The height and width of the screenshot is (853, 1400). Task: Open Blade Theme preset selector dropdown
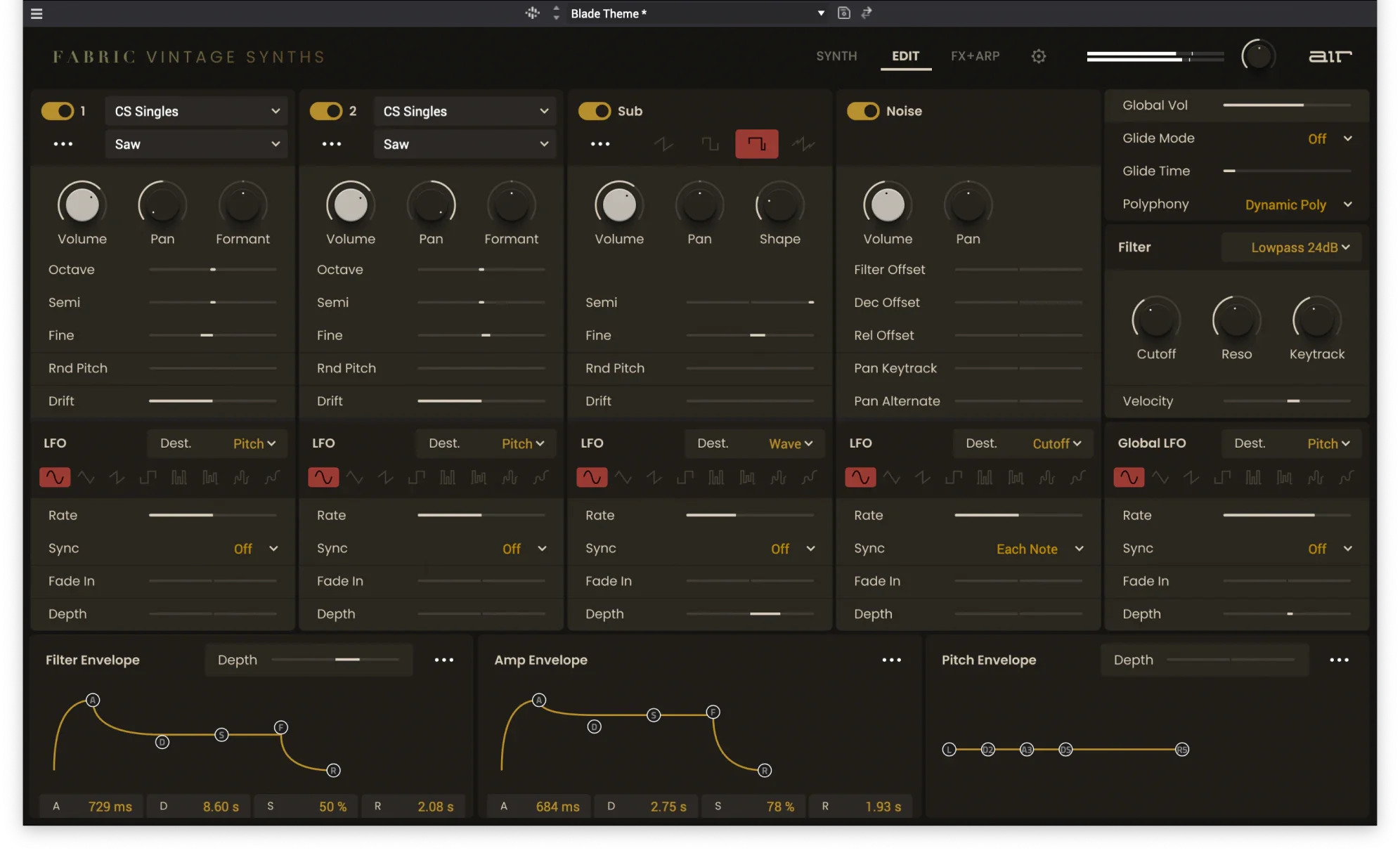pos(697,13)
